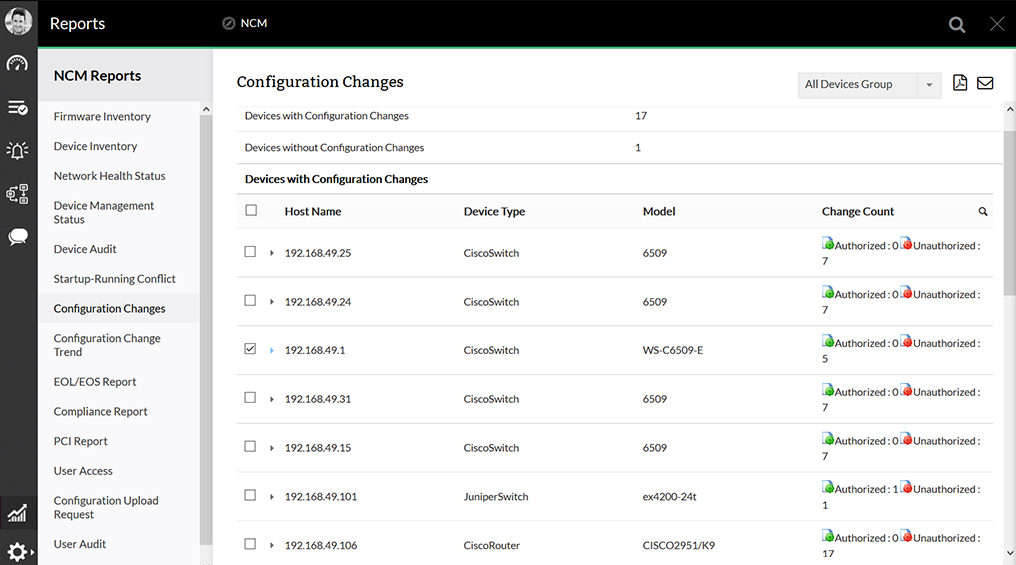Click the search magnifier in top bar
Viewport: 1016px width, 565px height.
click(x=957, y=25)
